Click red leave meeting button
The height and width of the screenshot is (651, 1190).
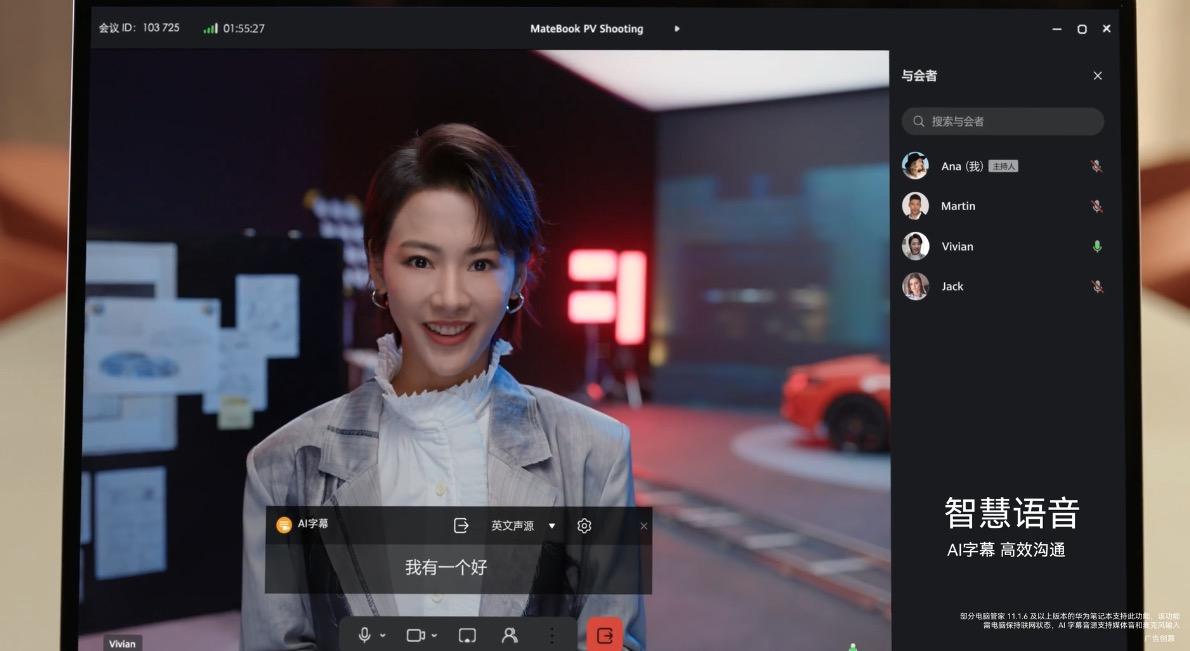point(605,635)
